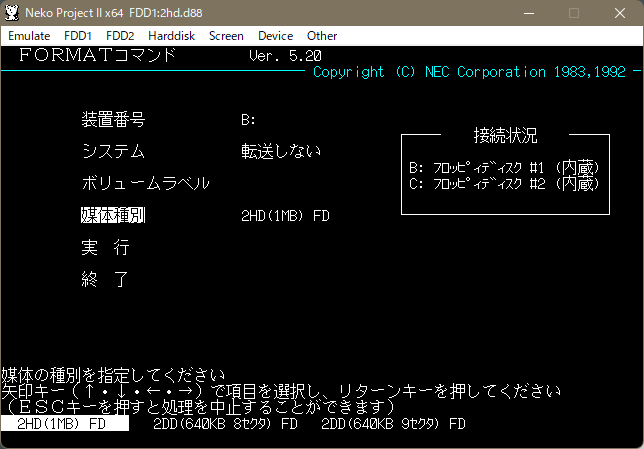Click the window title text FDD1:2hd.d88
Image resolution: width=644 pixels, height=449 pixels.
pyautogui.click(x=166, y=13)
